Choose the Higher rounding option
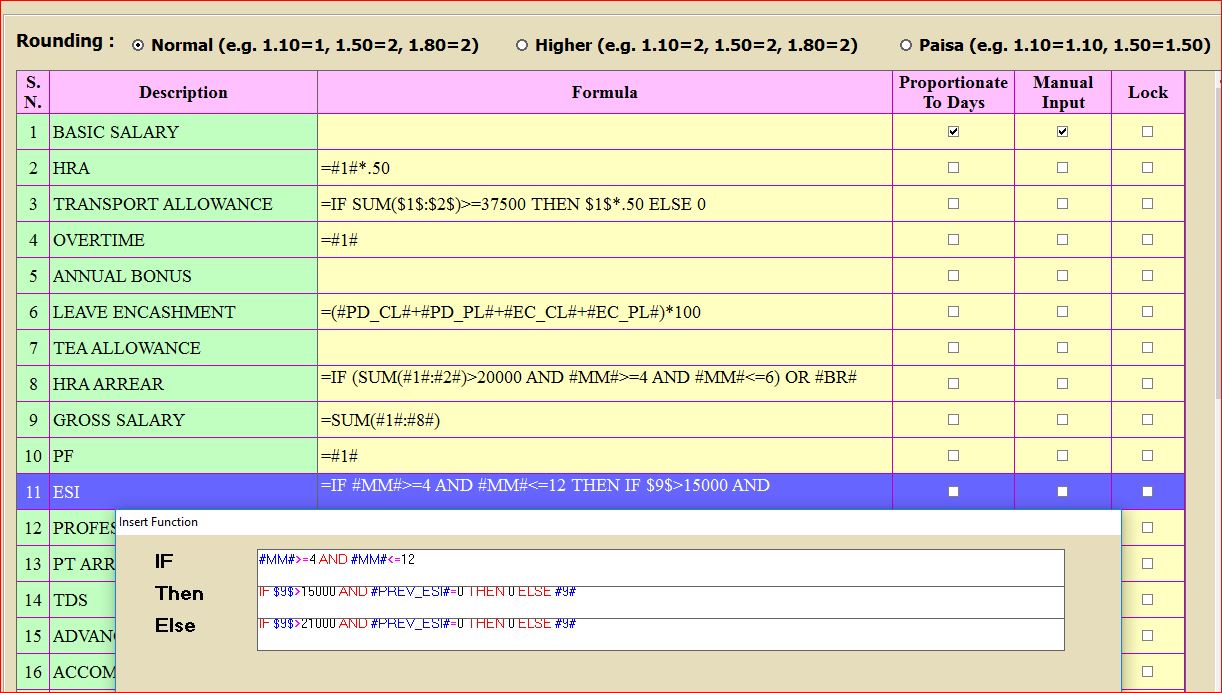The height and width of the screenshot is (693, 1222). pos(521,46)
